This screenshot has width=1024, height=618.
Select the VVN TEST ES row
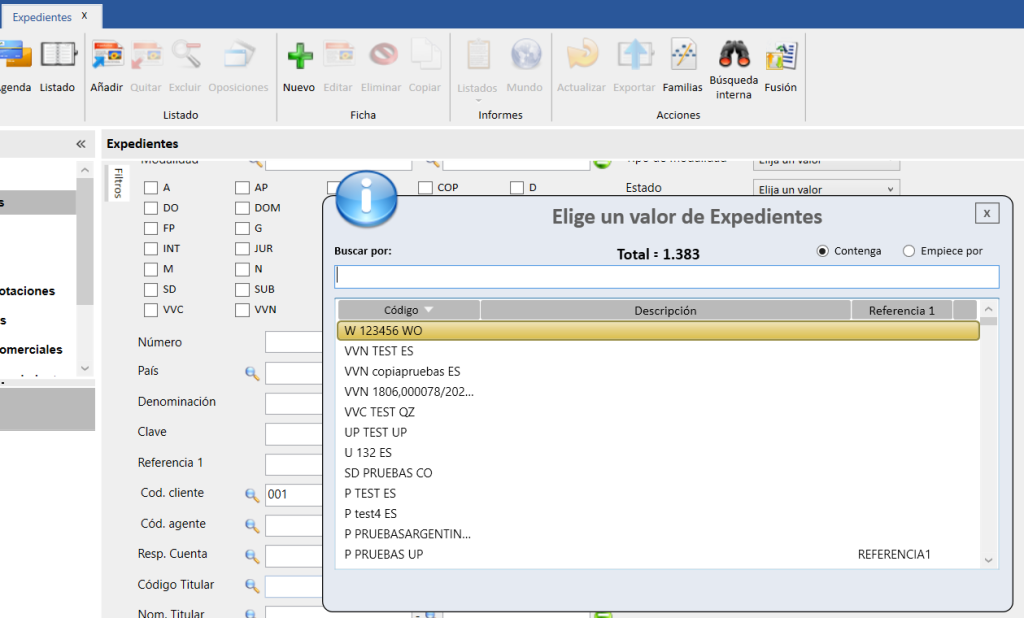click(378, 351)
